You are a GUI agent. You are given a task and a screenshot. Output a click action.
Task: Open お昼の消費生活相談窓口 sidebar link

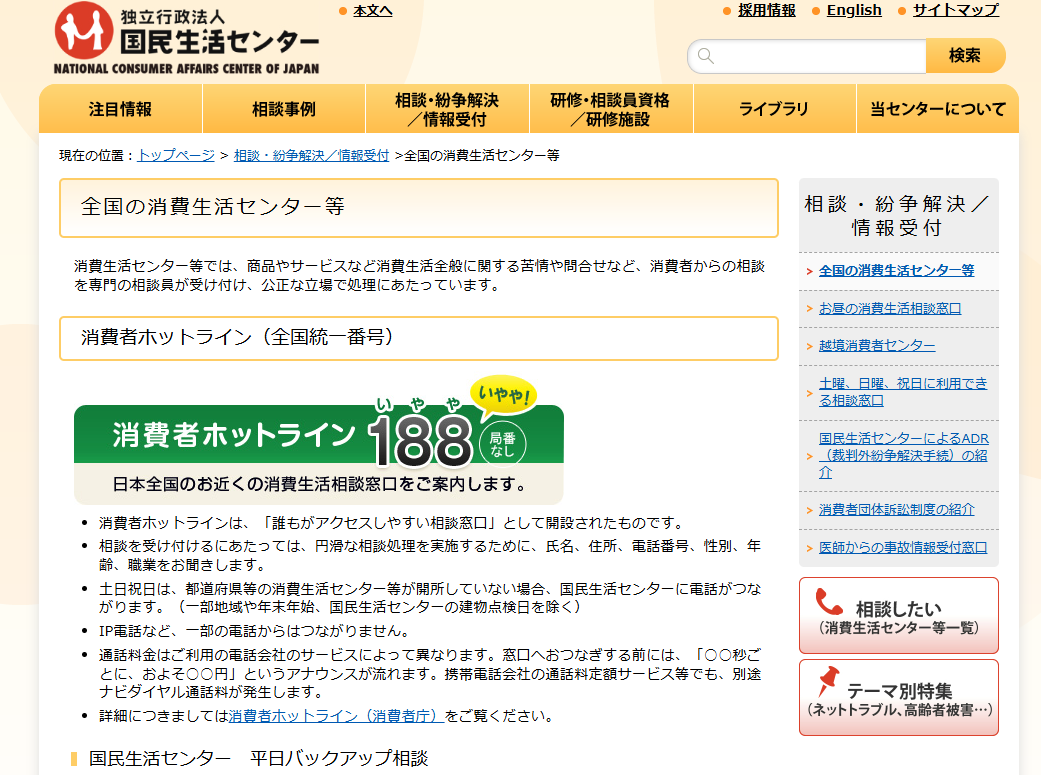click(889, 308)
